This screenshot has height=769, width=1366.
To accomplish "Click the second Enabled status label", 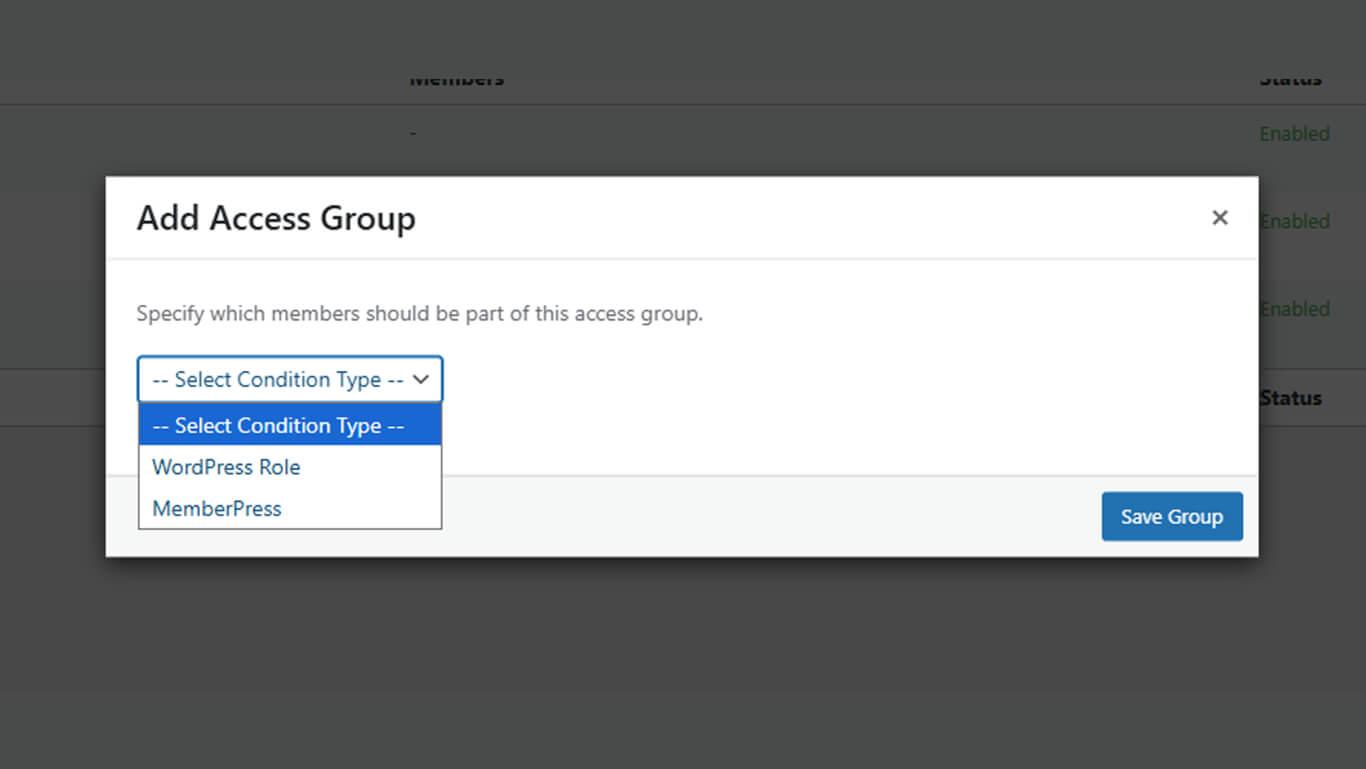I will (x=1296, y=221).
